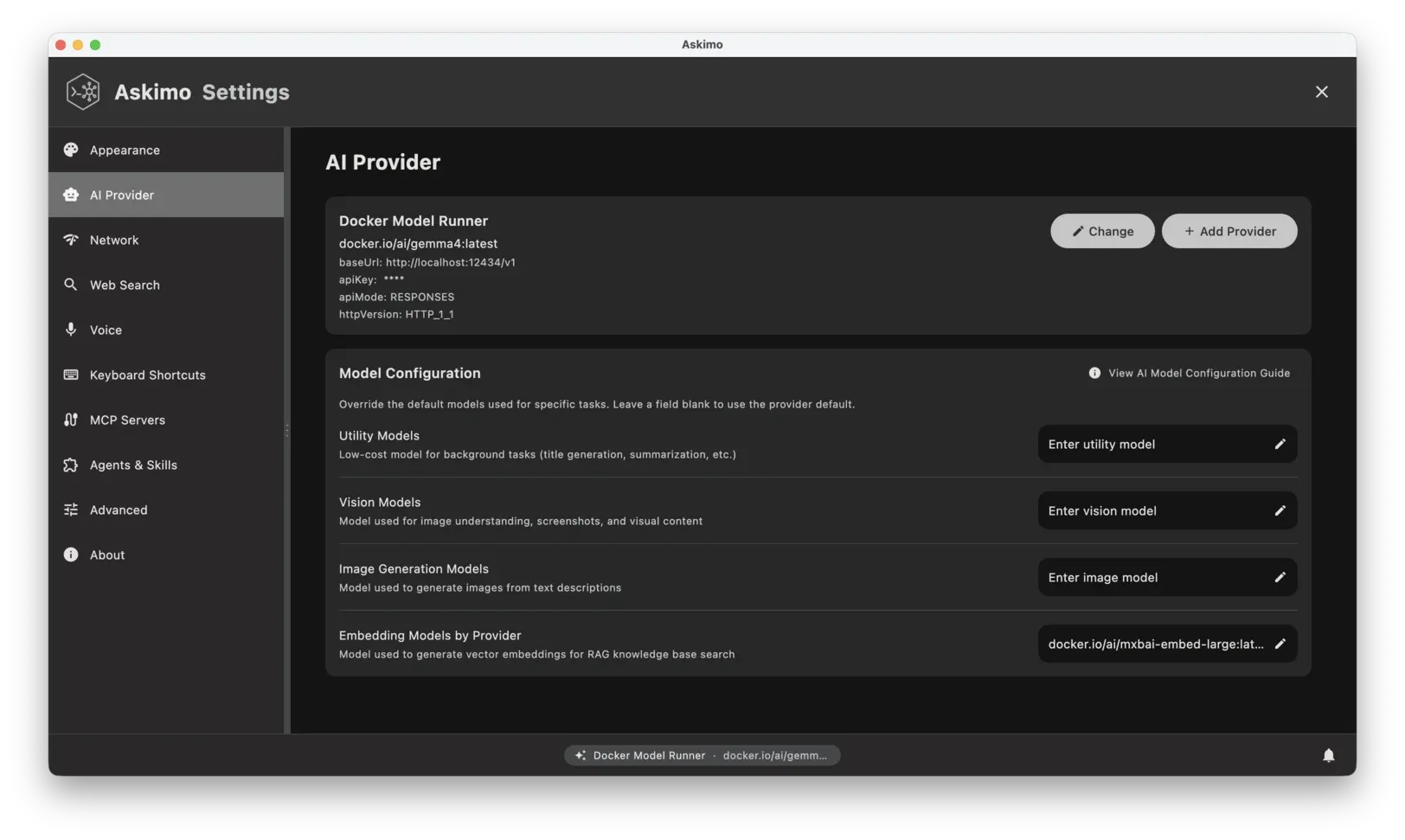Click the macOS yellow minimize button
1405x840 pixels.
click(78, 45)
